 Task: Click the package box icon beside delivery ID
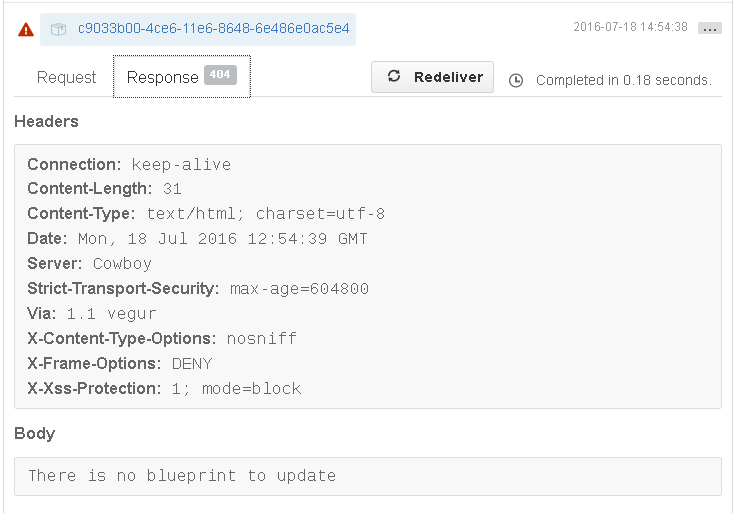(58, 29)
